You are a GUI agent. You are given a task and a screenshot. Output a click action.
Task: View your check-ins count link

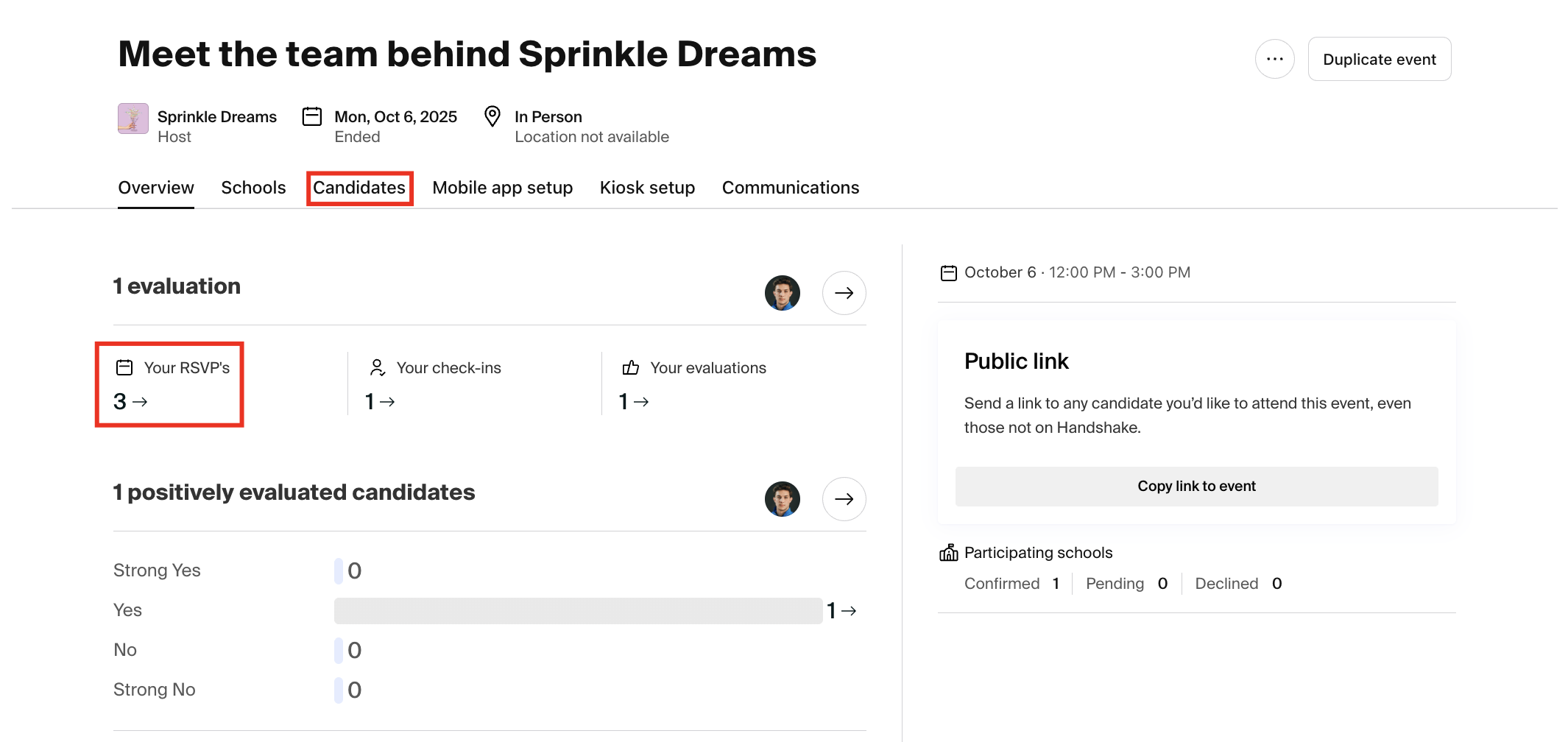coord(380,401)
